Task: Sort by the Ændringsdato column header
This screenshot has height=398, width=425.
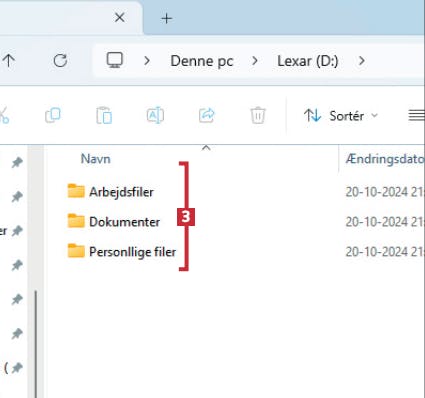Action: tap(385, 159)
